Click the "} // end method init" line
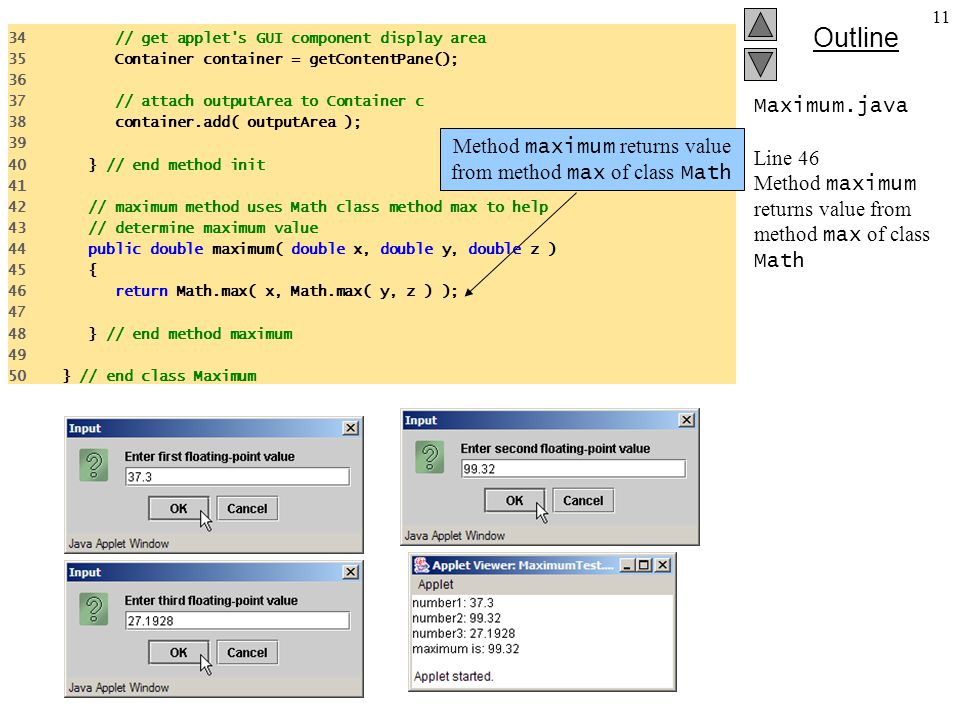The image size is (960, 720). [x=177, y=165]
